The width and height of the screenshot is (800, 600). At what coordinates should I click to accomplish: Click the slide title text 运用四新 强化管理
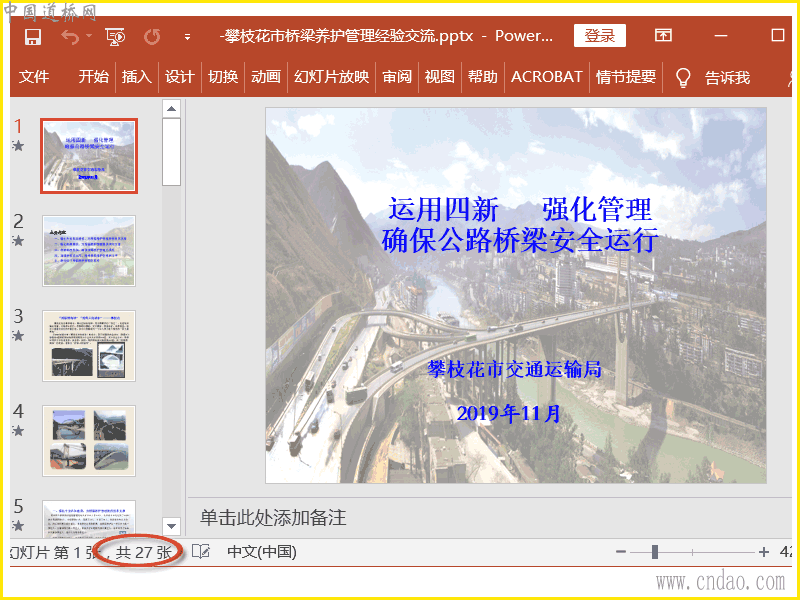pos(520,209)
